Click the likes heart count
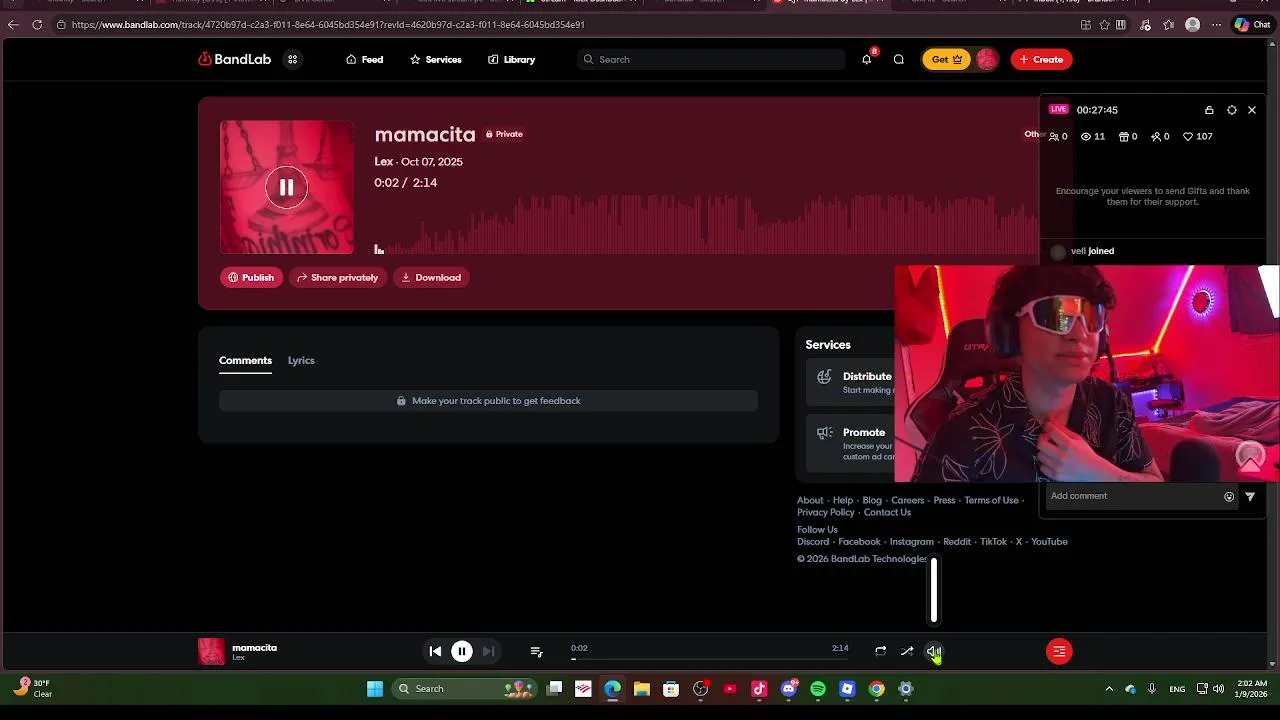 tap(1197, 136)
